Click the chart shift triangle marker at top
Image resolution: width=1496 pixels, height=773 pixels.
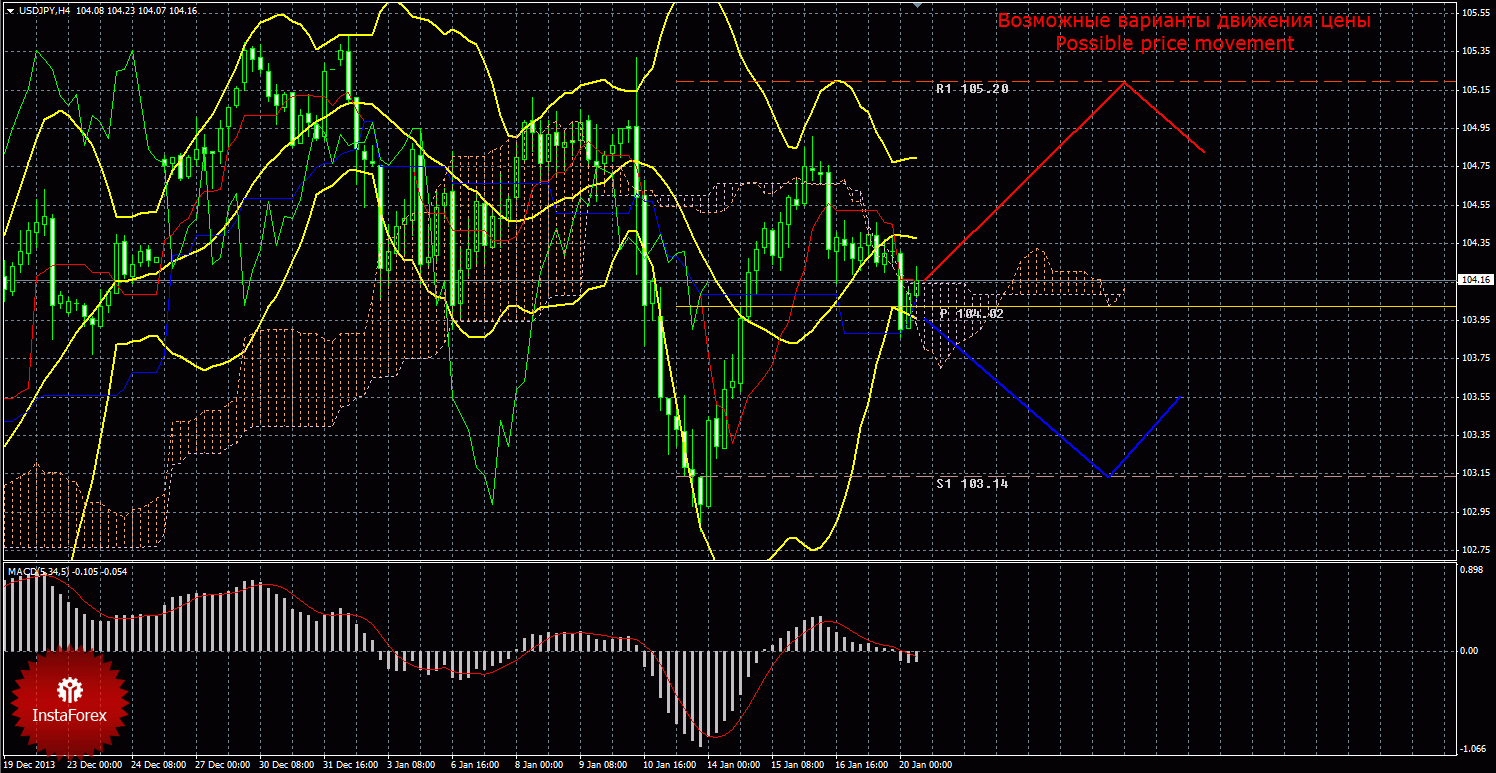point(918,5)
